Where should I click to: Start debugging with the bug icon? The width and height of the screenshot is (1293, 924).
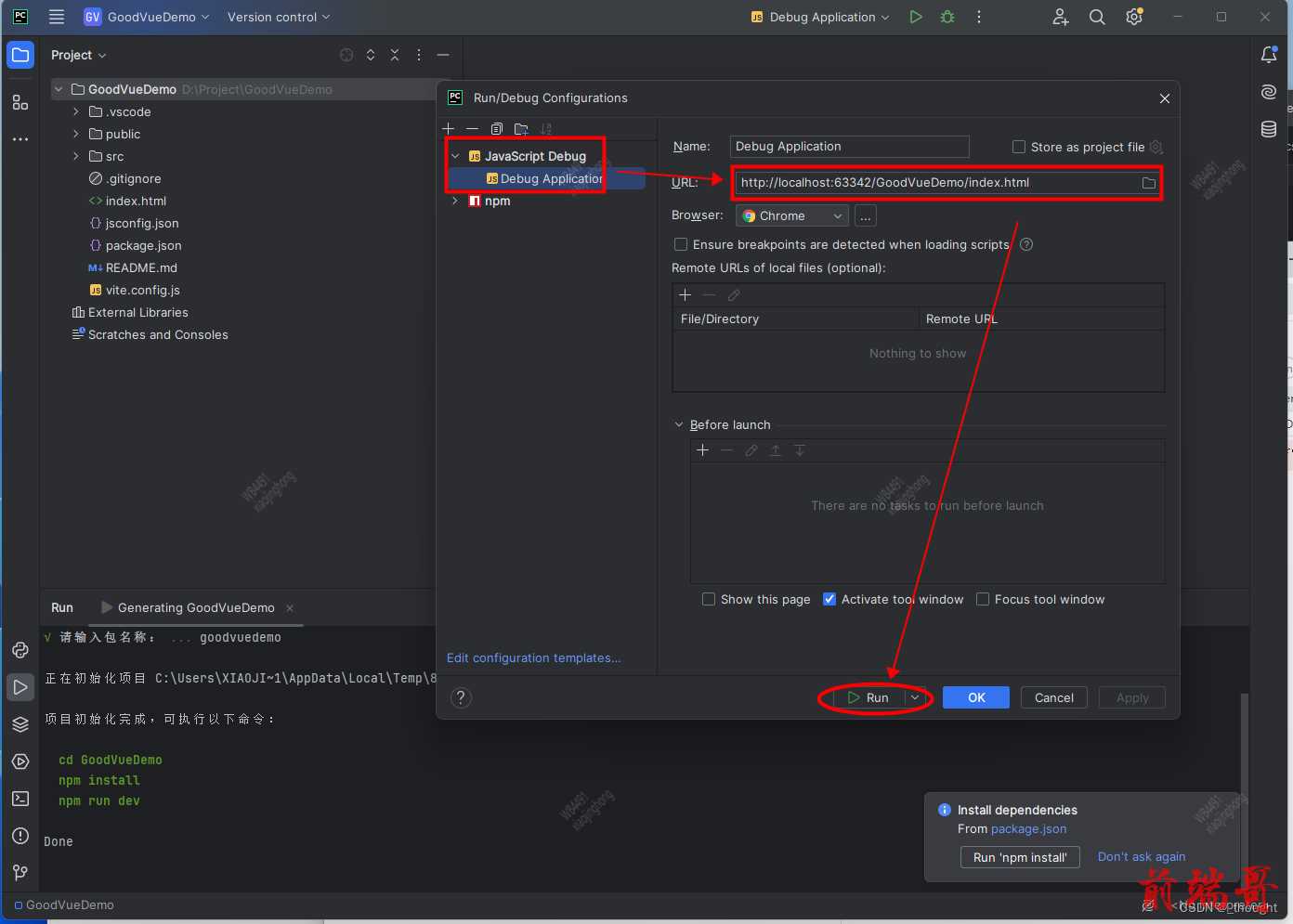coord(947,17)
